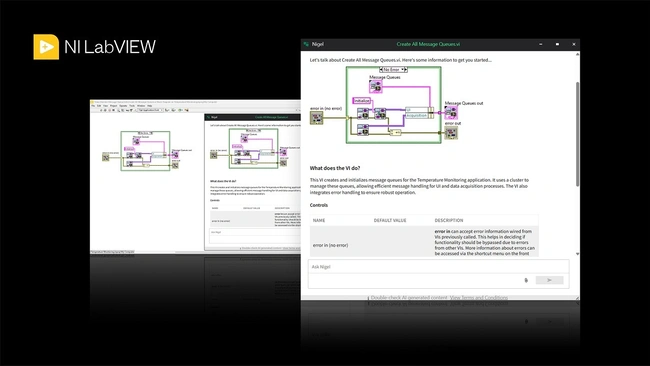Click the Message Queues cluster constant icon
650x366 pixels.
[x=376, y=87]
